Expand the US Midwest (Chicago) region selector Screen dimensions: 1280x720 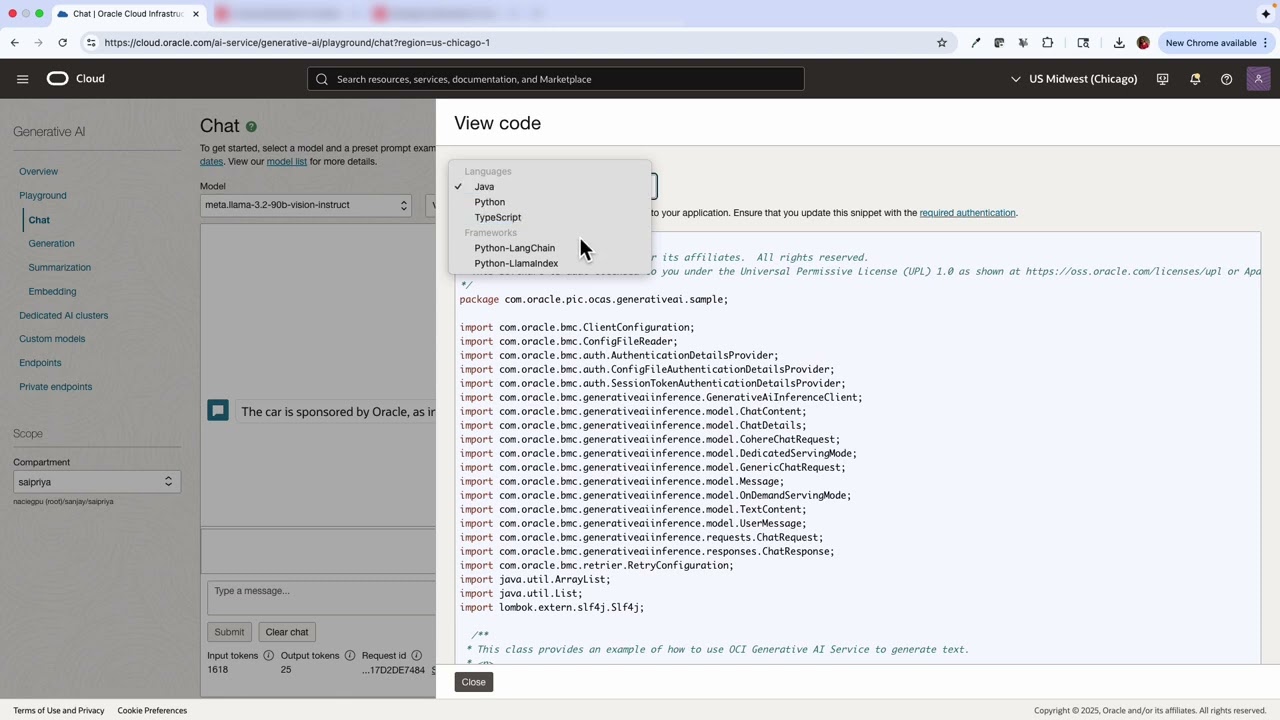(1074, 79)
